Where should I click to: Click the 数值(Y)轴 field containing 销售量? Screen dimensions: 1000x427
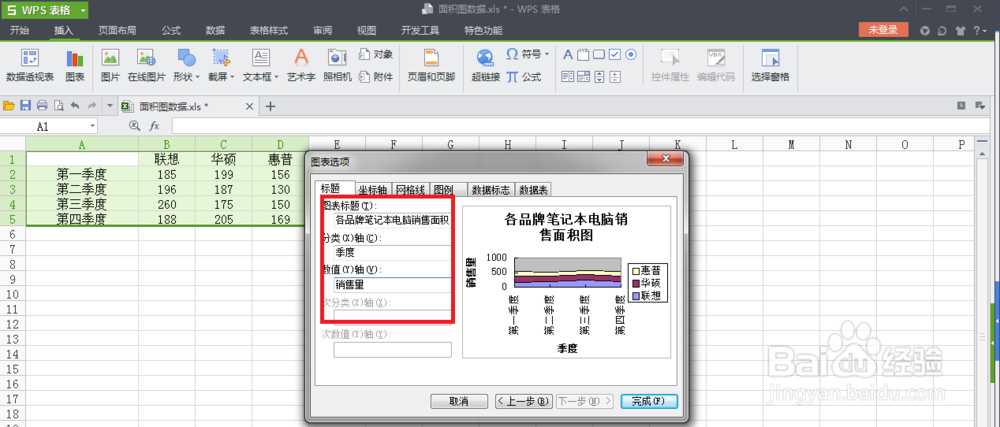click(392, 285)
